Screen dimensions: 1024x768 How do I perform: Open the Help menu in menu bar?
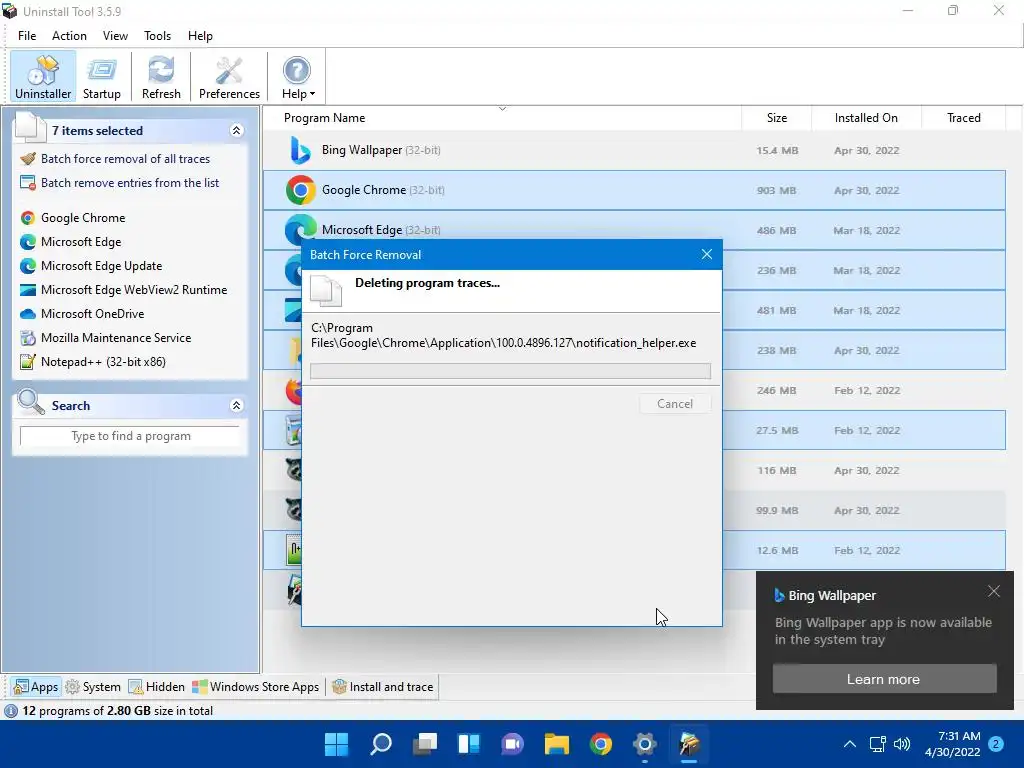pos(200,36)
